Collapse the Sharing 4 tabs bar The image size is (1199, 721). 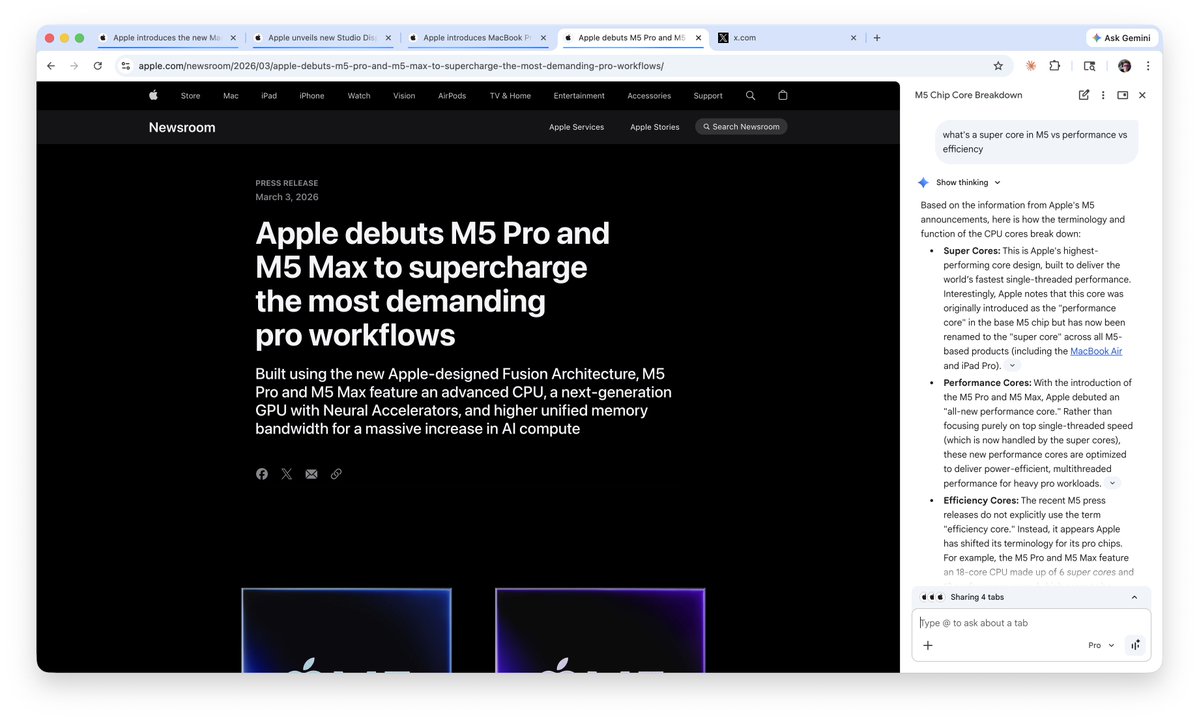[1134, 597]
